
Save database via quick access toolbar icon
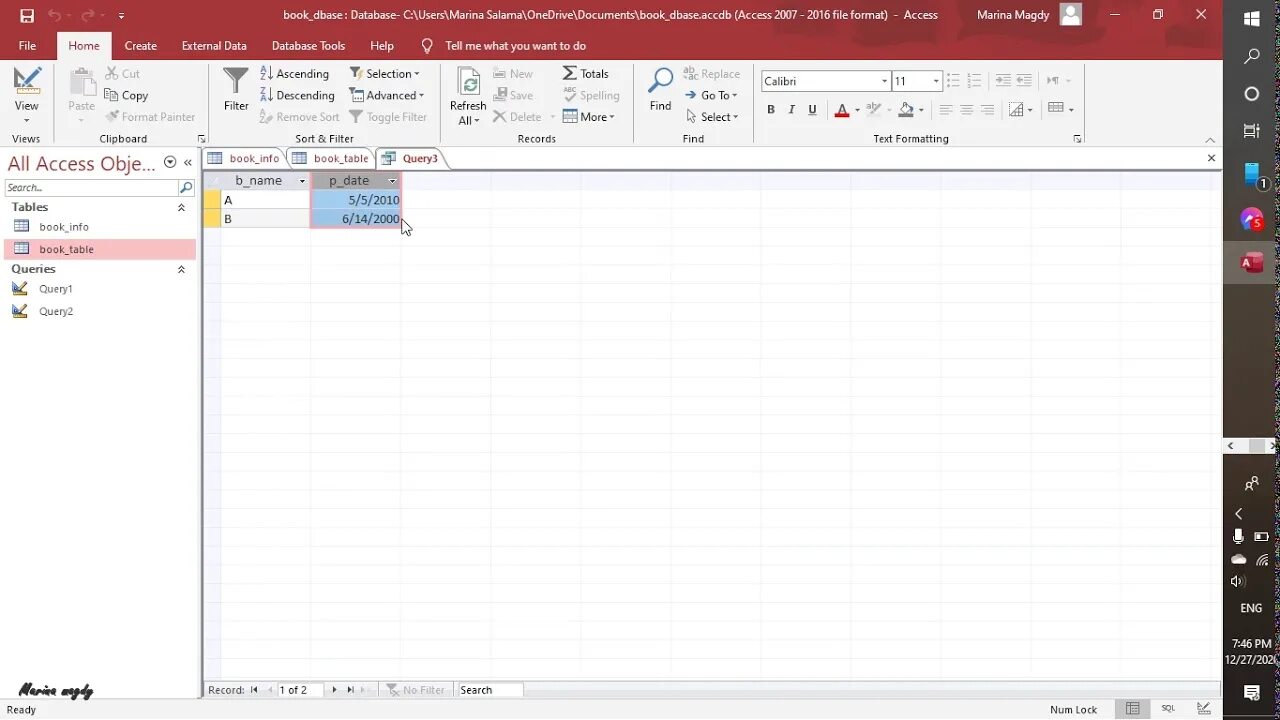[x=27, y=15]
